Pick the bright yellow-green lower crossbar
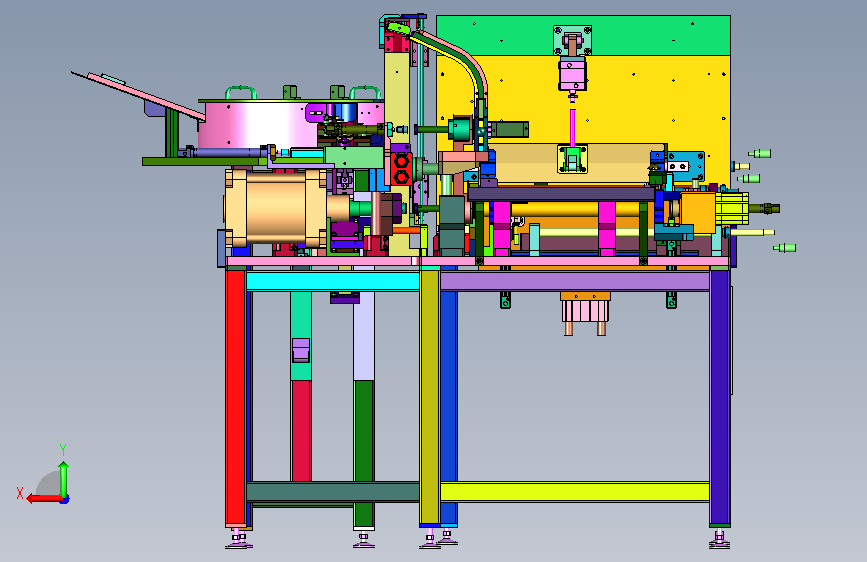The width and height of the screenshot is (867, 562). (x=574, y=492)
